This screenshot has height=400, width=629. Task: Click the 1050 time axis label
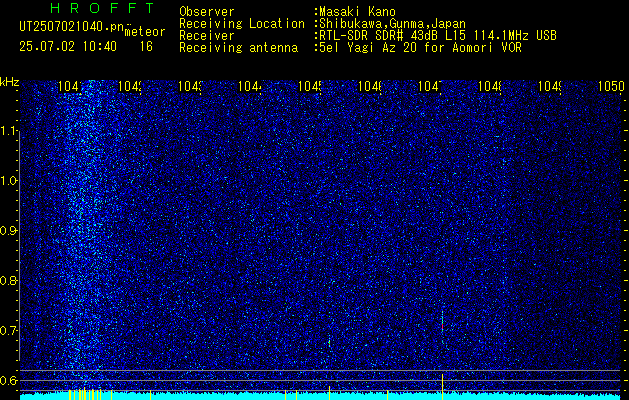pyautogui.click(x=611, y=86)
